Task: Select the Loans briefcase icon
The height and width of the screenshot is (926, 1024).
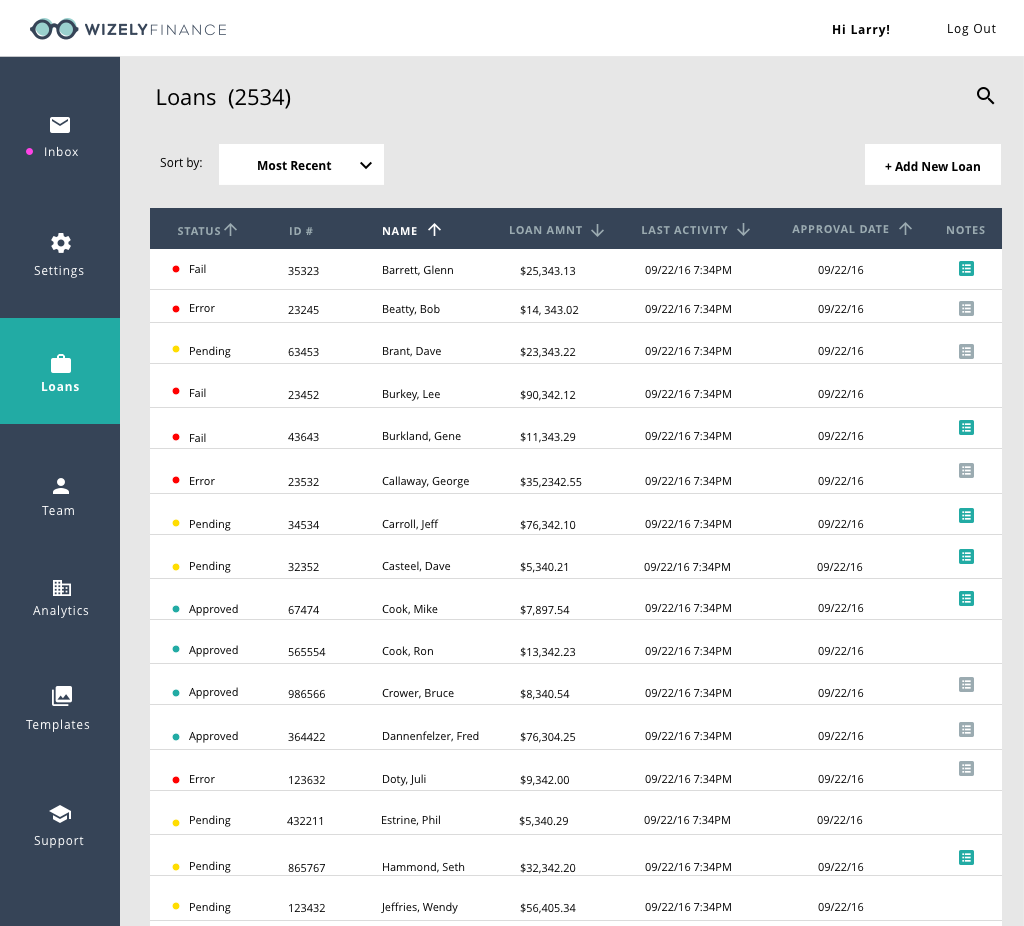Action: coord(61,364)
